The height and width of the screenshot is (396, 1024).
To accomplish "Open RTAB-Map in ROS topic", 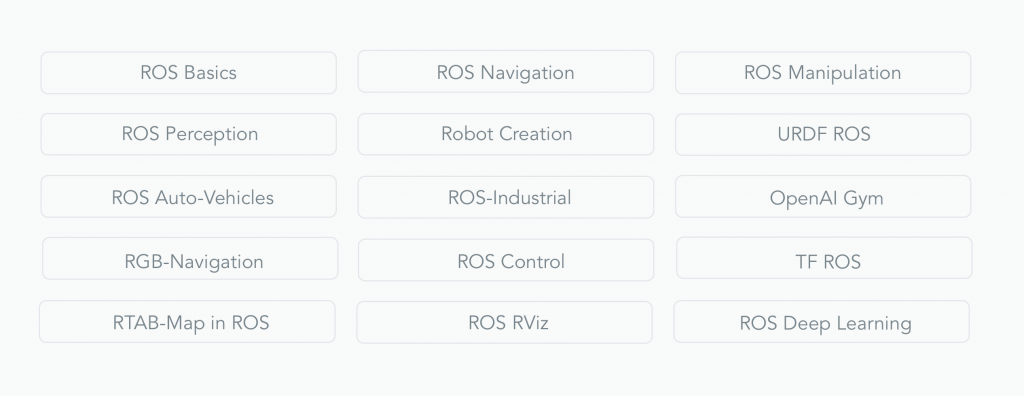I will coord(187,322).
